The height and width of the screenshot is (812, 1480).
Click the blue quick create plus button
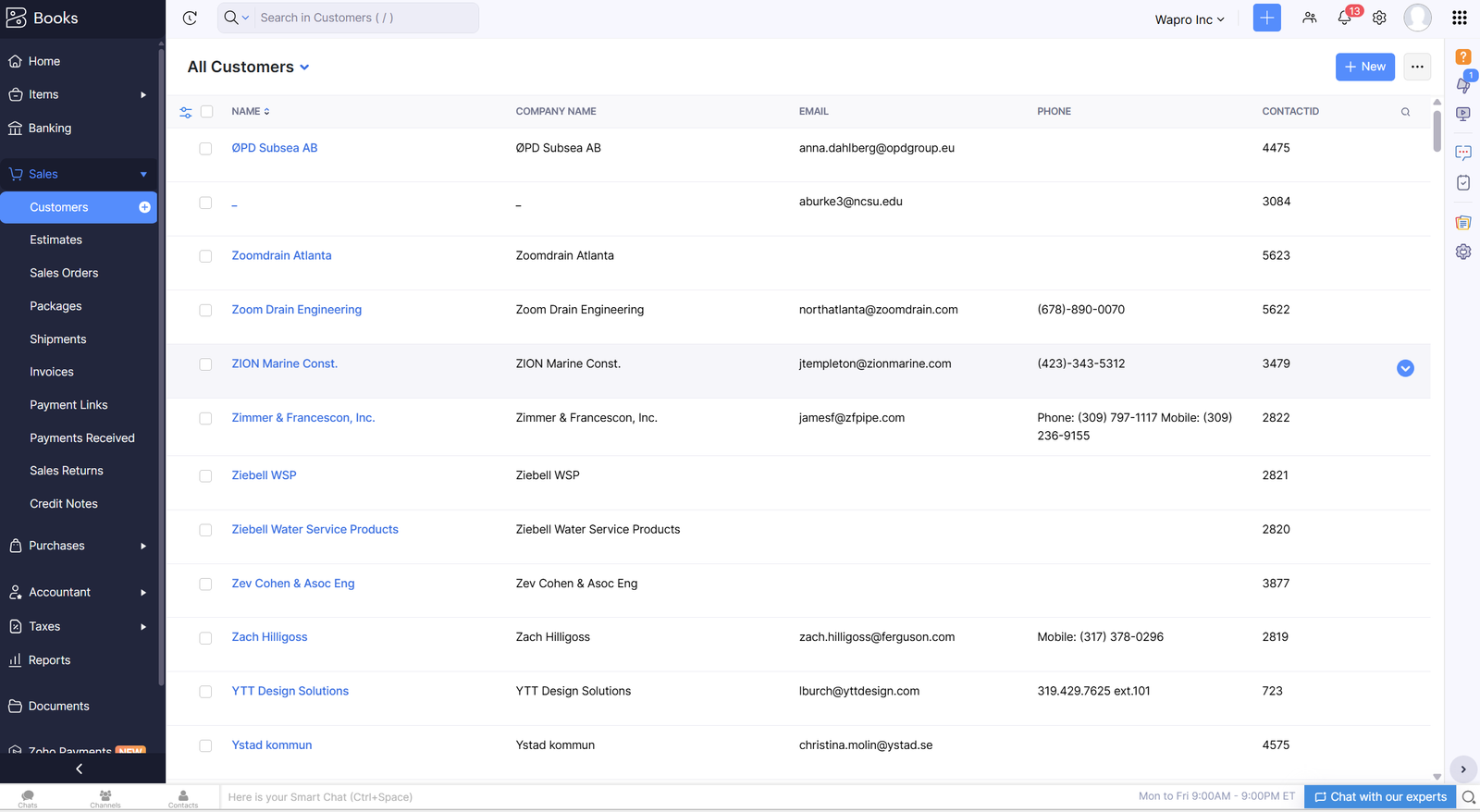pos(1266,18)
